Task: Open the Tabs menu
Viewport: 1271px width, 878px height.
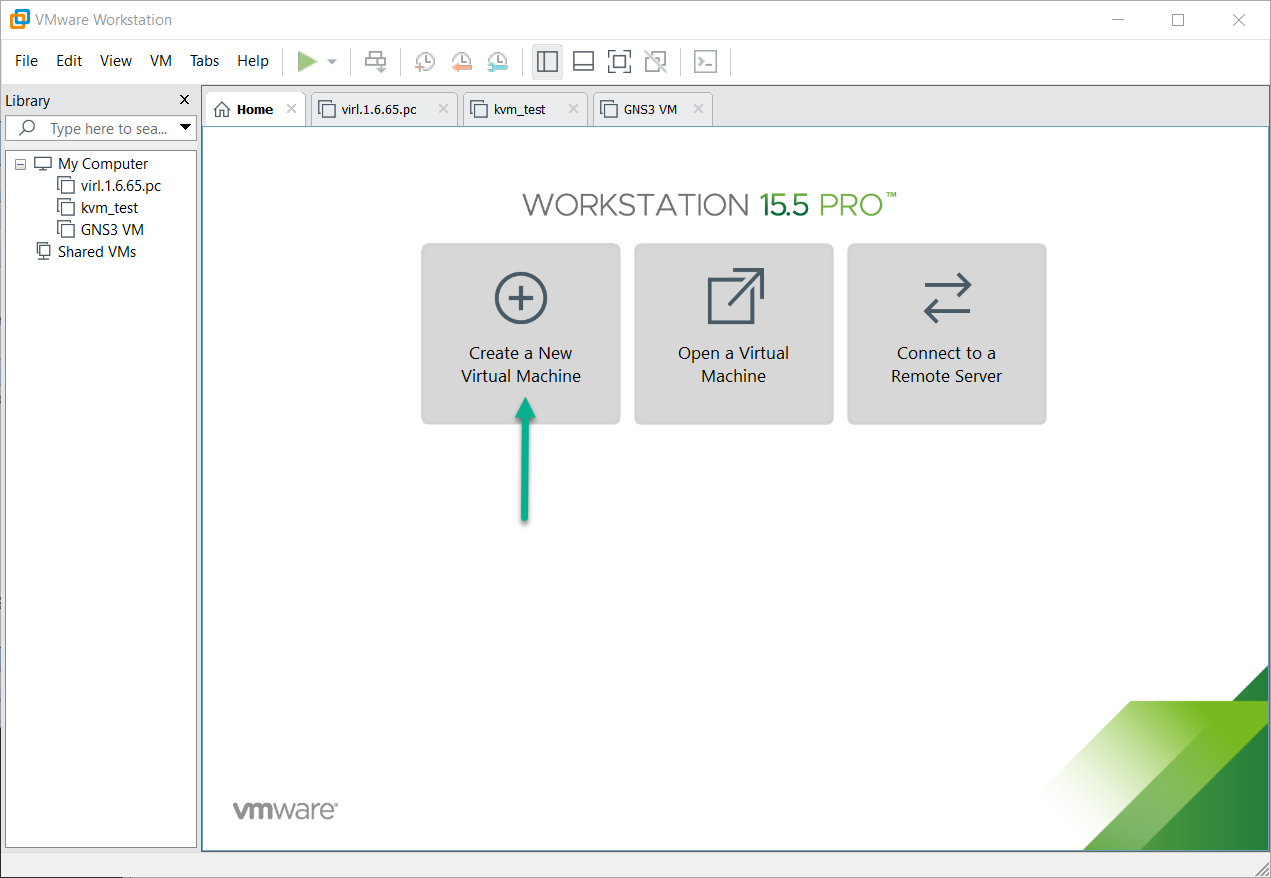Action: pyautogui.click(x=204, y=61)
